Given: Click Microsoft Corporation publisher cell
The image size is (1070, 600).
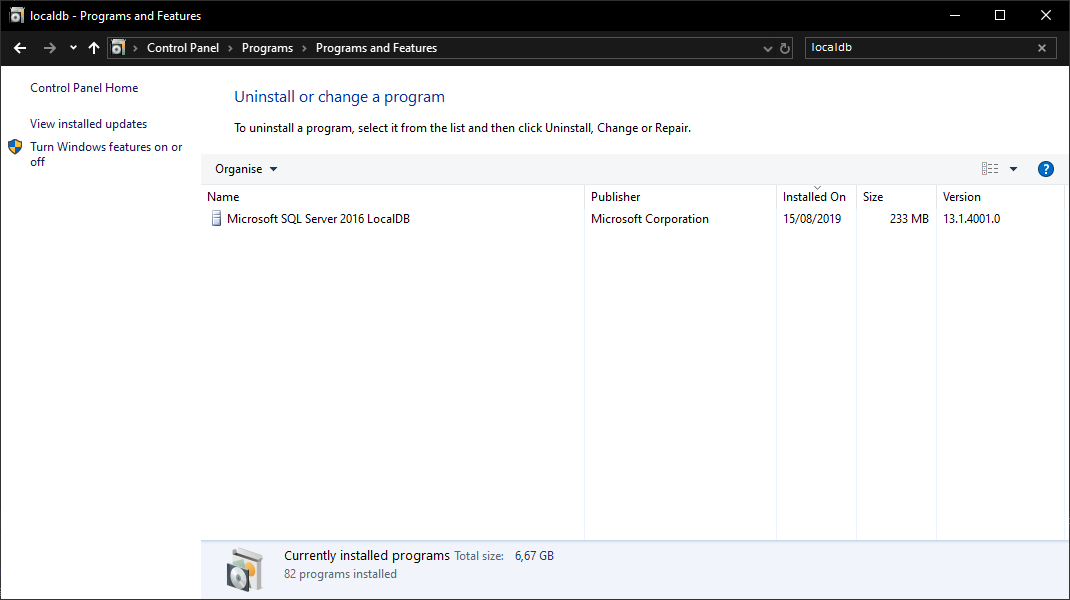Looking at the screenshot, I should coord(650,219).
